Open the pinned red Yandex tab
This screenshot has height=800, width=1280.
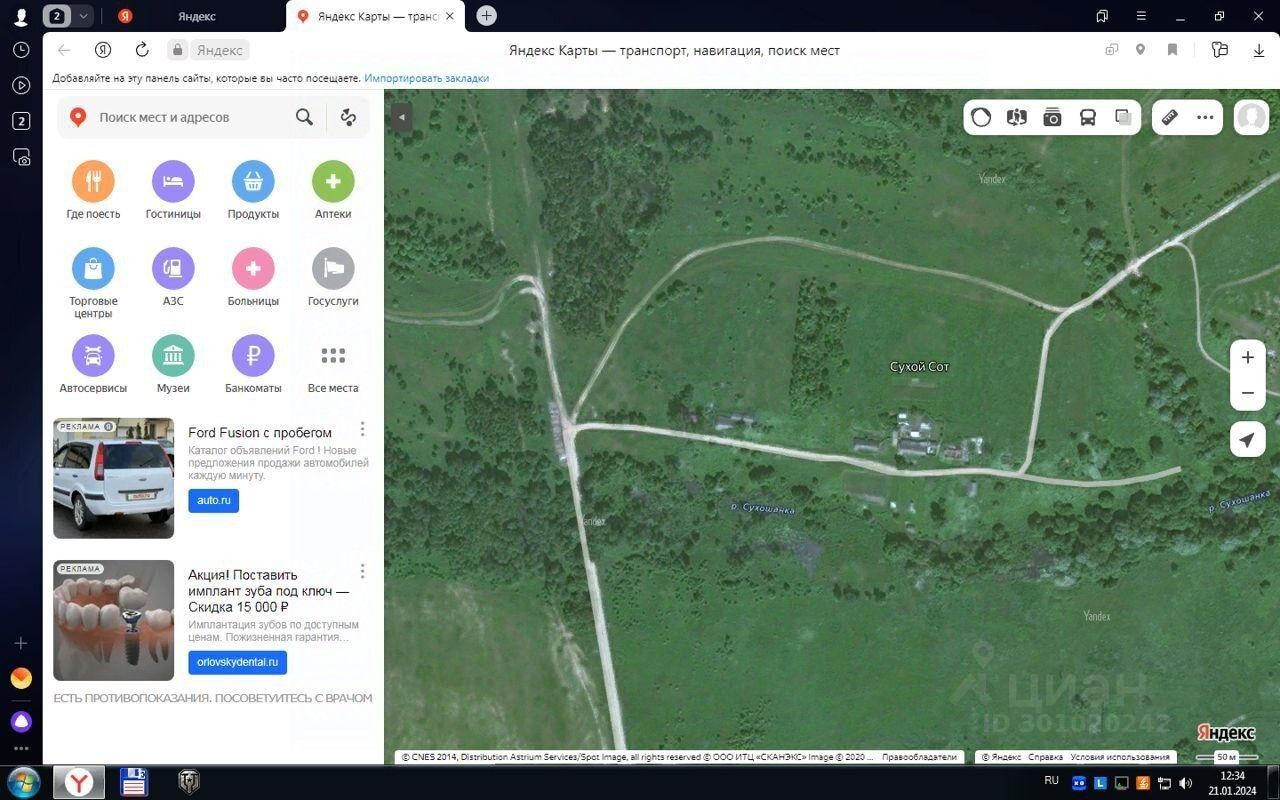click(x=125, y=16)
